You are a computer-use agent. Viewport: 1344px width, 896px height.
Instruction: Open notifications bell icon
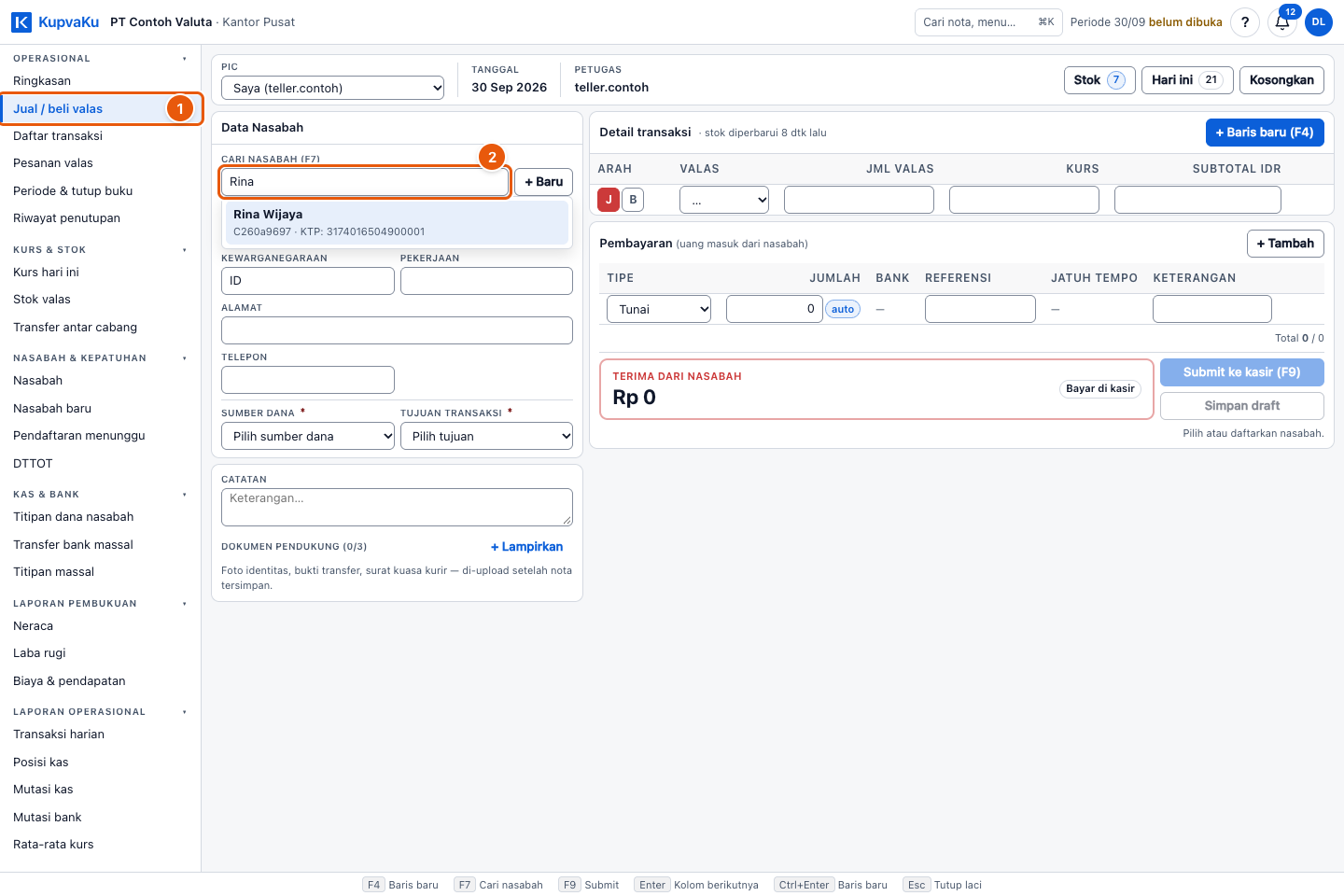1282,22
